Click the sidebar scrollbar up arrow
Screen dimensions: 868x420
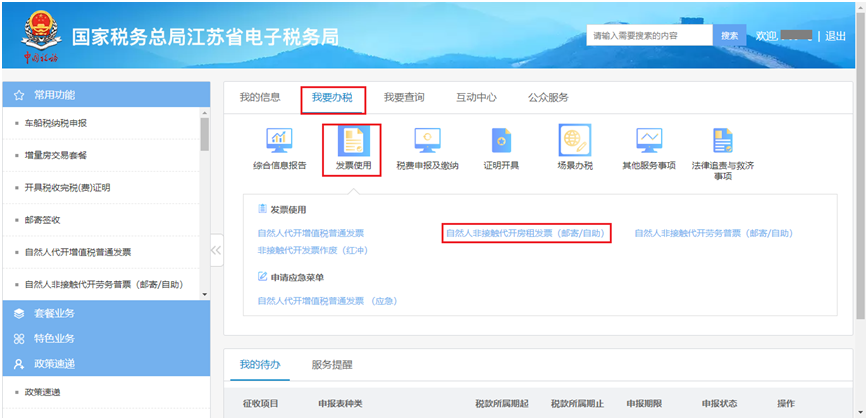tap(205, 113)
